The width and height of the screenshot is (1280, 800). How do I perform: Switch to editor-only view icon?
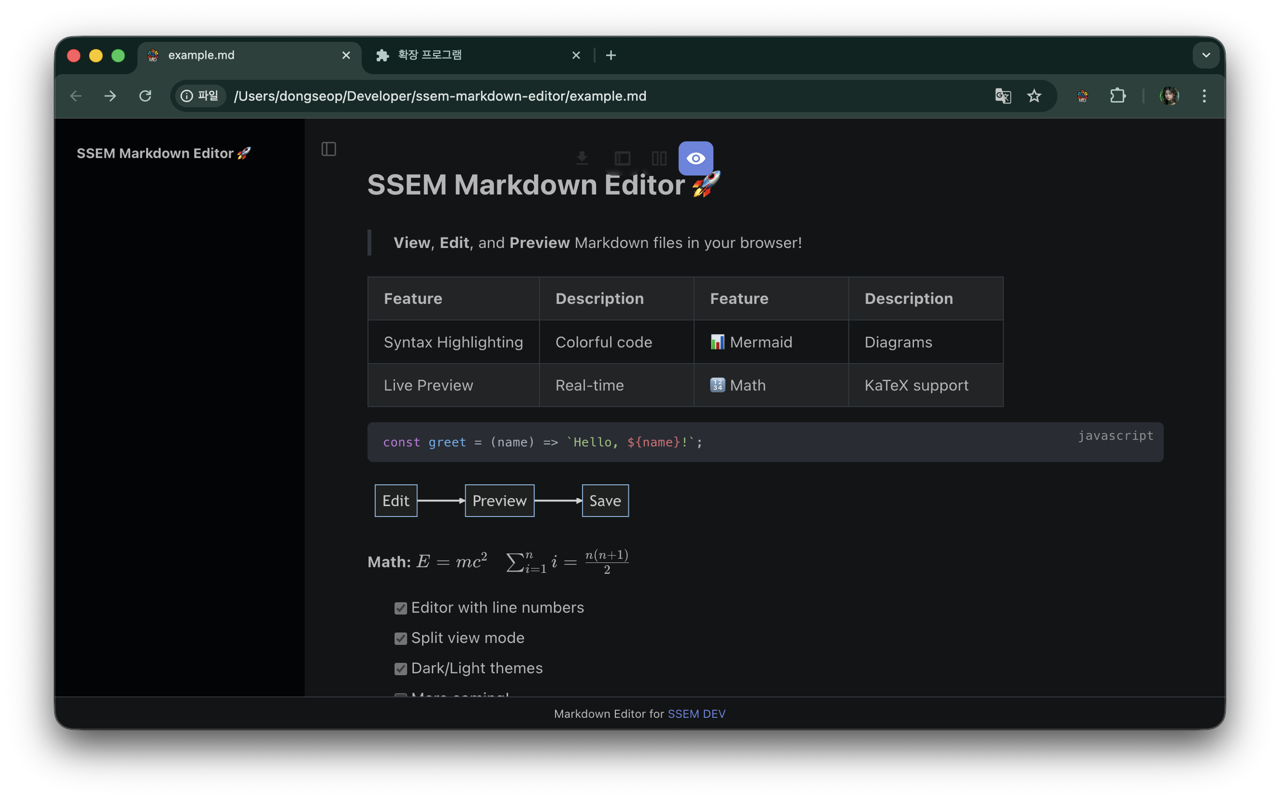pyautogui.click(x=622, y=158)
